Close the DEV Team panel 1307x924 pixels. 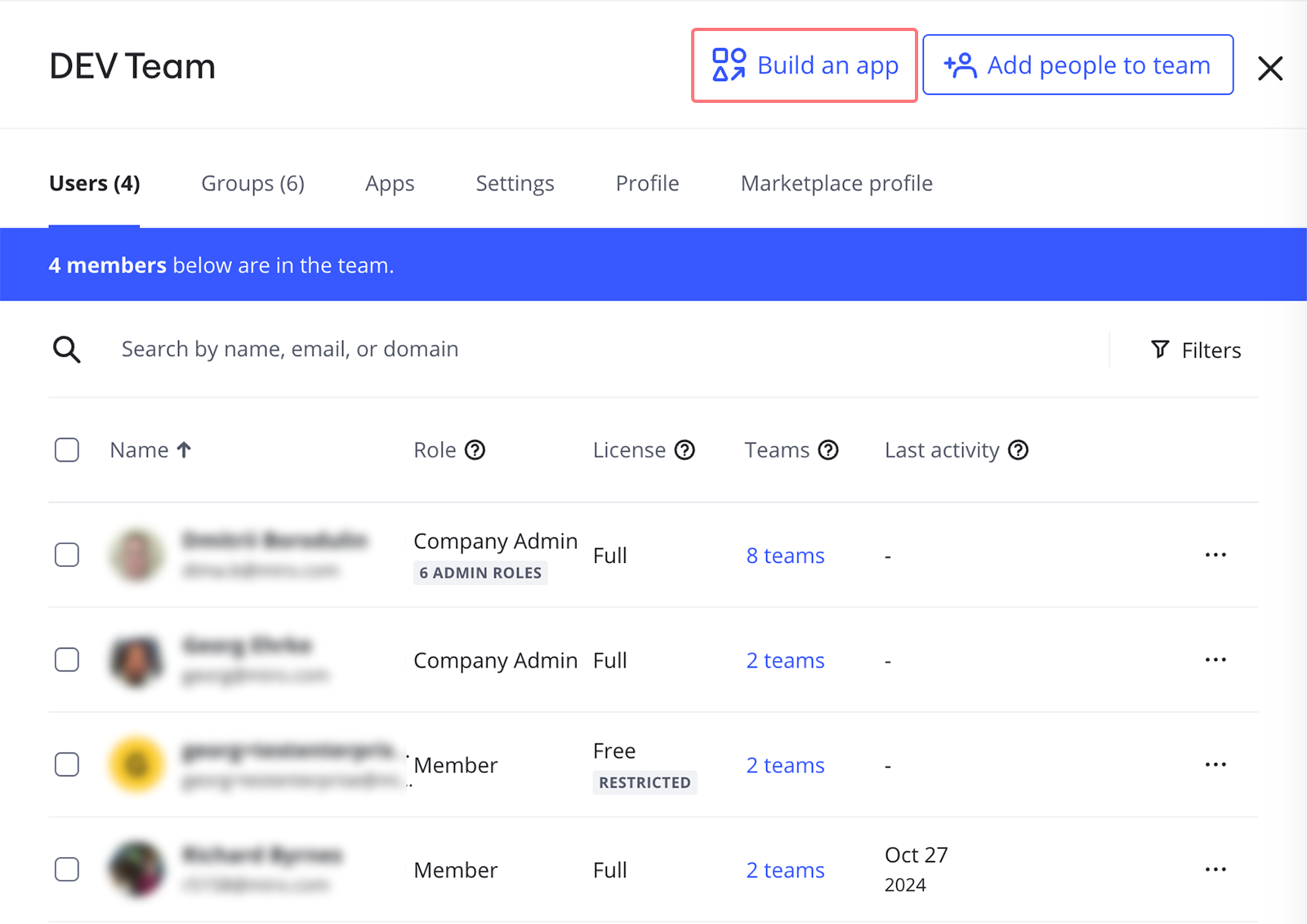click(x=1270, y=68)
